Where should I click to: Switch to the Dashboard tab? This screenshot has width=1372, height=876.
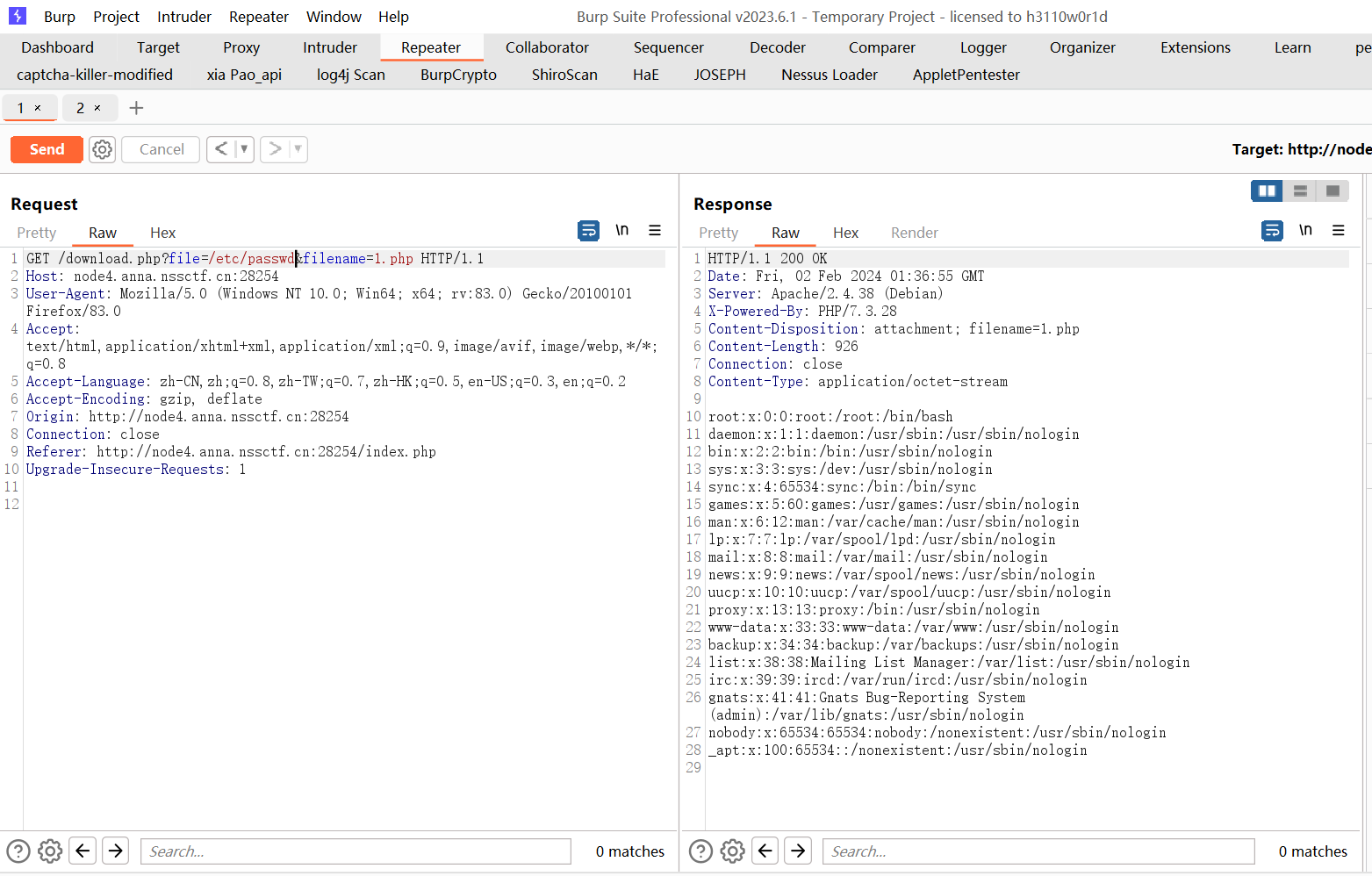point(57,47)
